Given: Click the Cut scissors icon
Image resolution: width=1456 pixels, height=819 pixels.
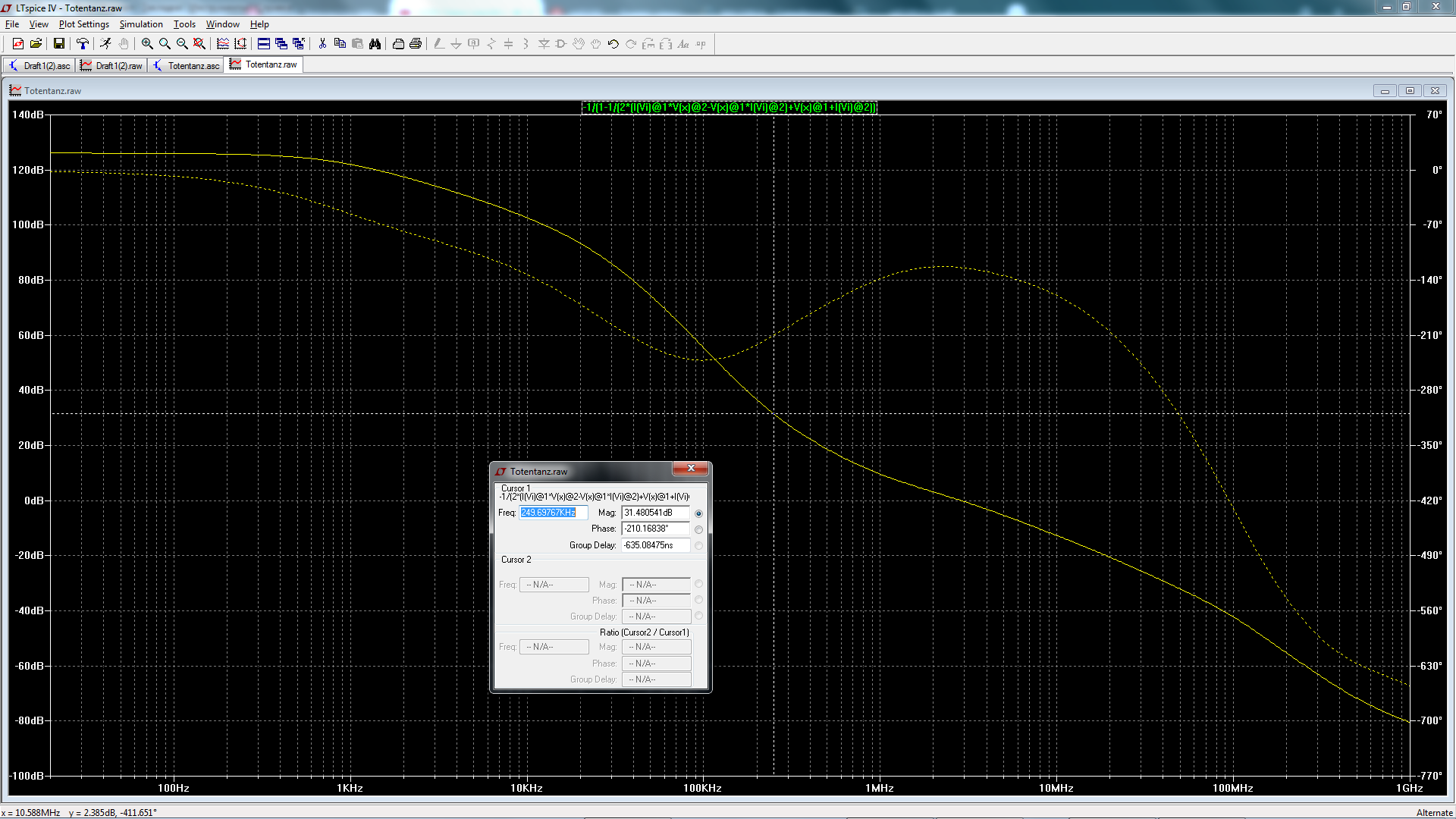Looking at the screenshot, I should [322, 44].
